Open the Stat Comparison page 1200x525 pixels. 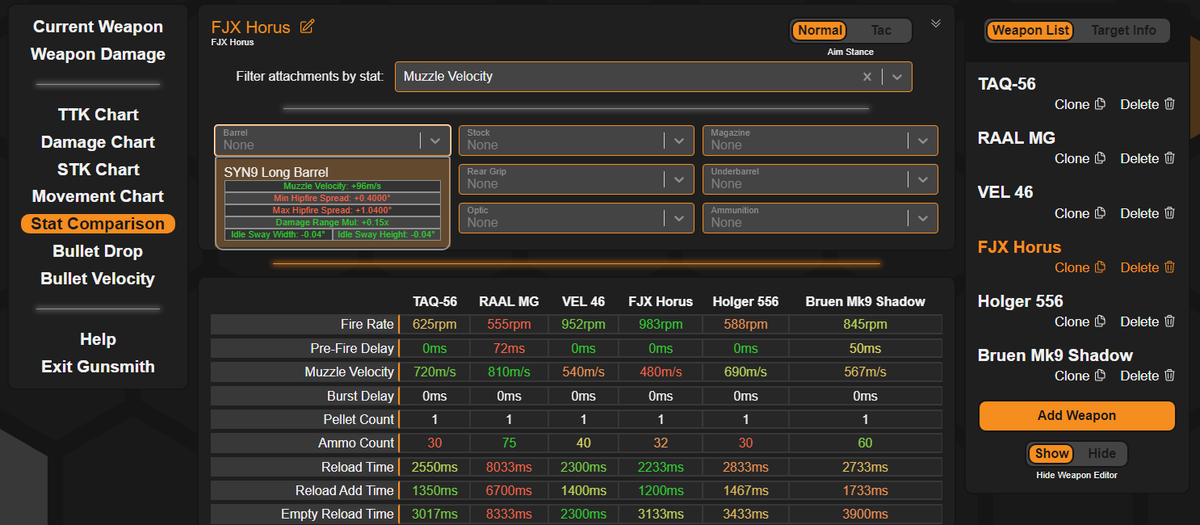tap(98, 224)
